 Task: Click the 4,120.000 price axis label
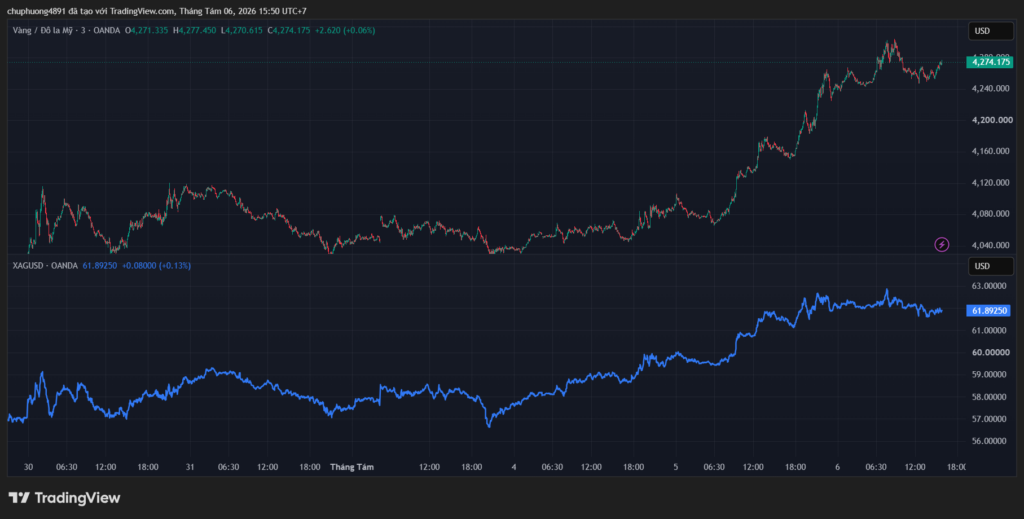(x=993, y=183)
